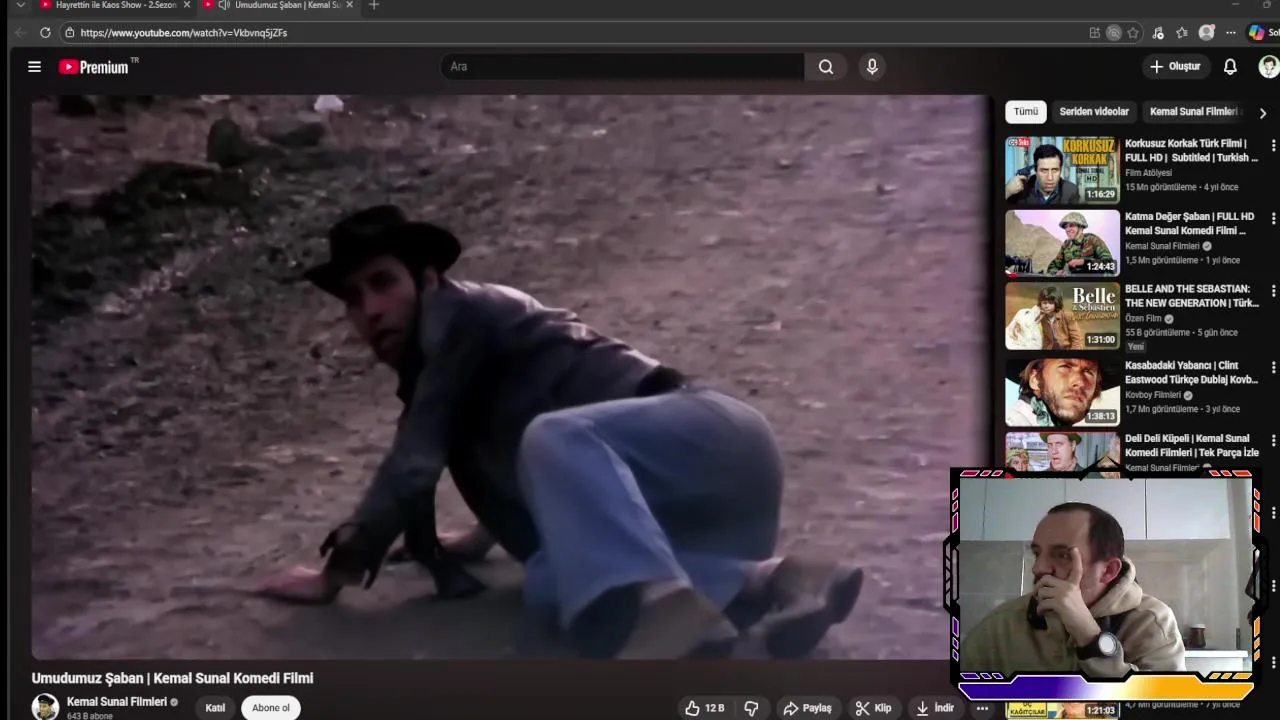Open options for Kasabadaki Yabancı video

[x=1273, y=367]
